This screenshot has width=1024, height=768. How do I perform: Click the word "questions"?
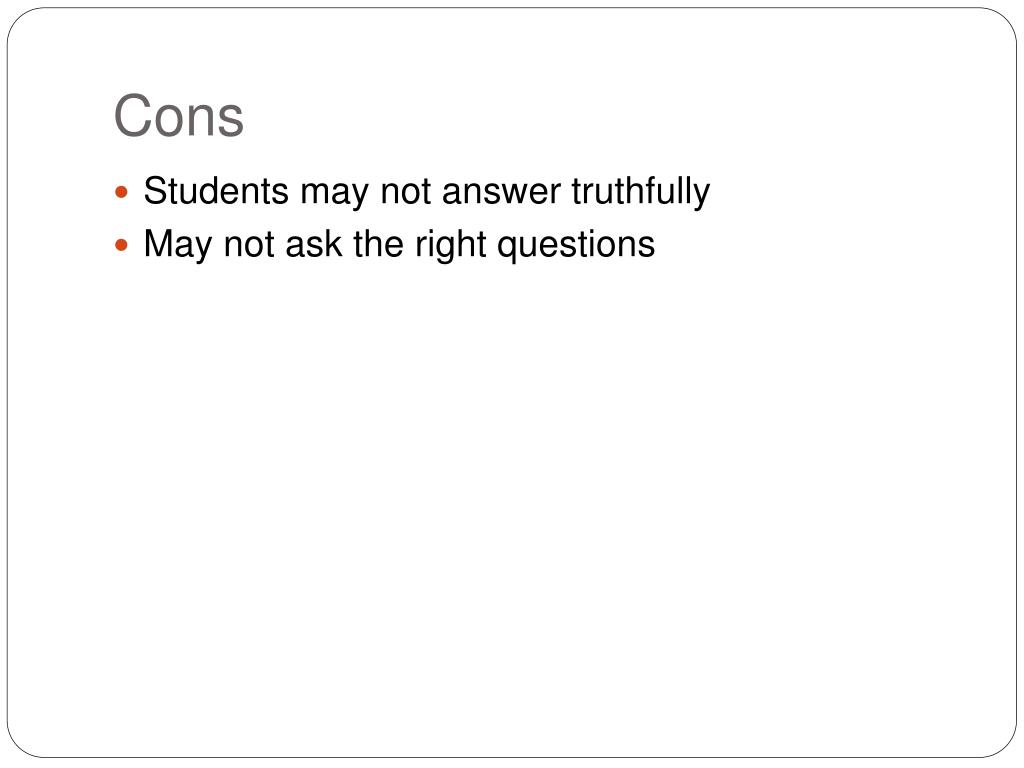(575, 246)
